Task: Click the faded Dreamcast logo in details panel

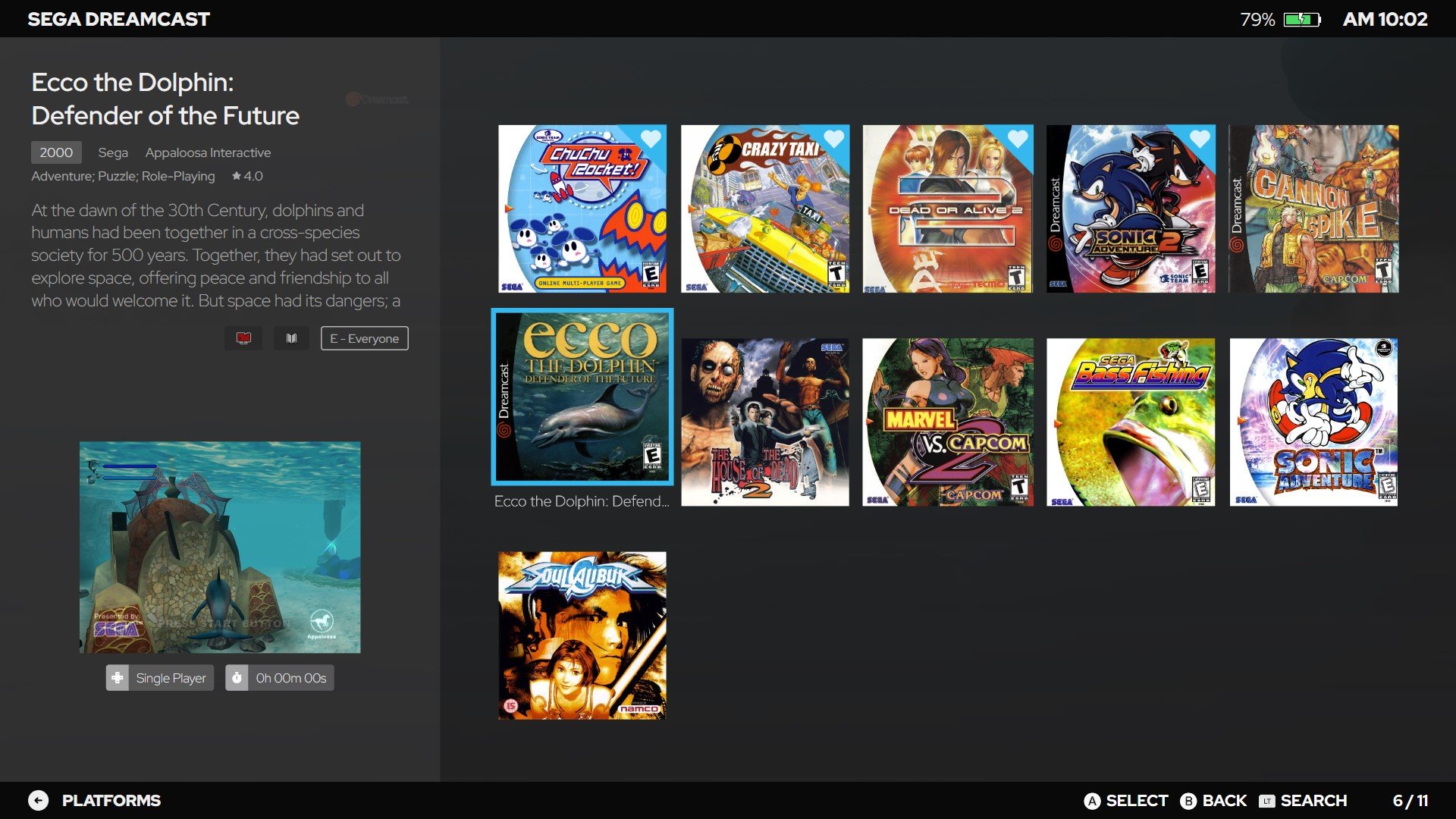Action: click(x=377, y=99)
